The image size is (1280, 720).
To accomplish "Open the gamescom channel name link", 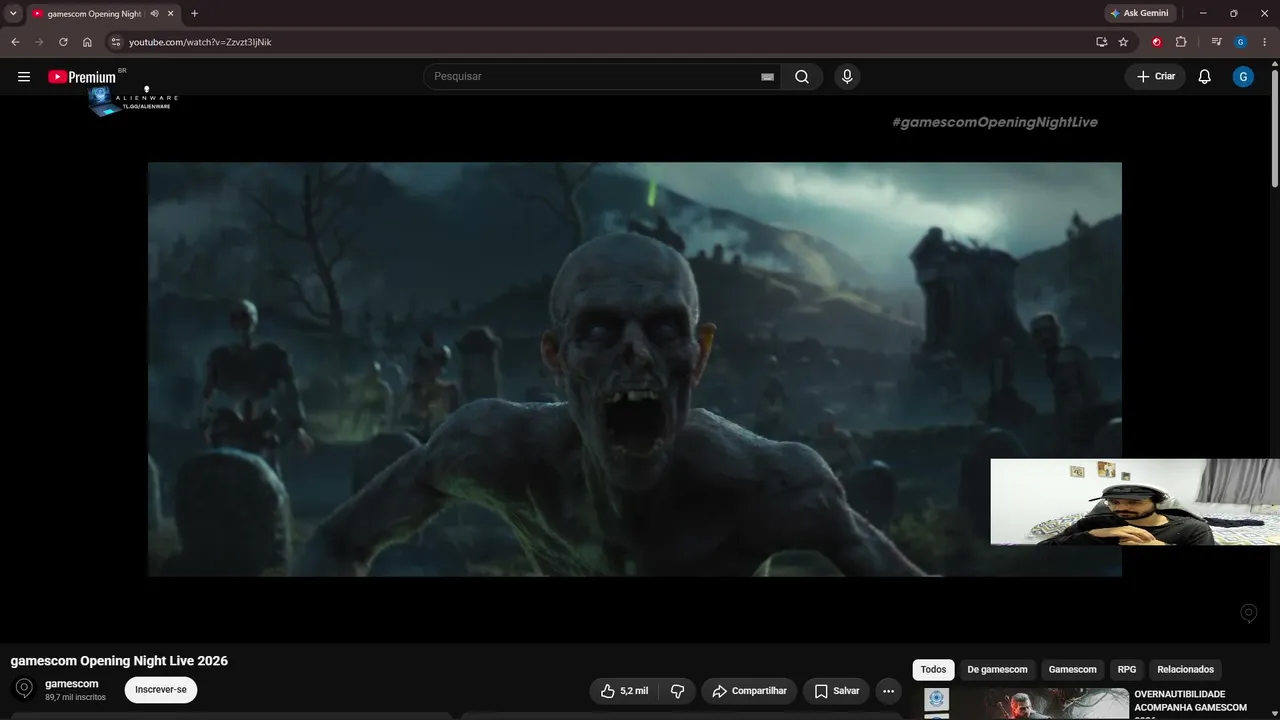I will pyautogui.click(x=72, y=684).
